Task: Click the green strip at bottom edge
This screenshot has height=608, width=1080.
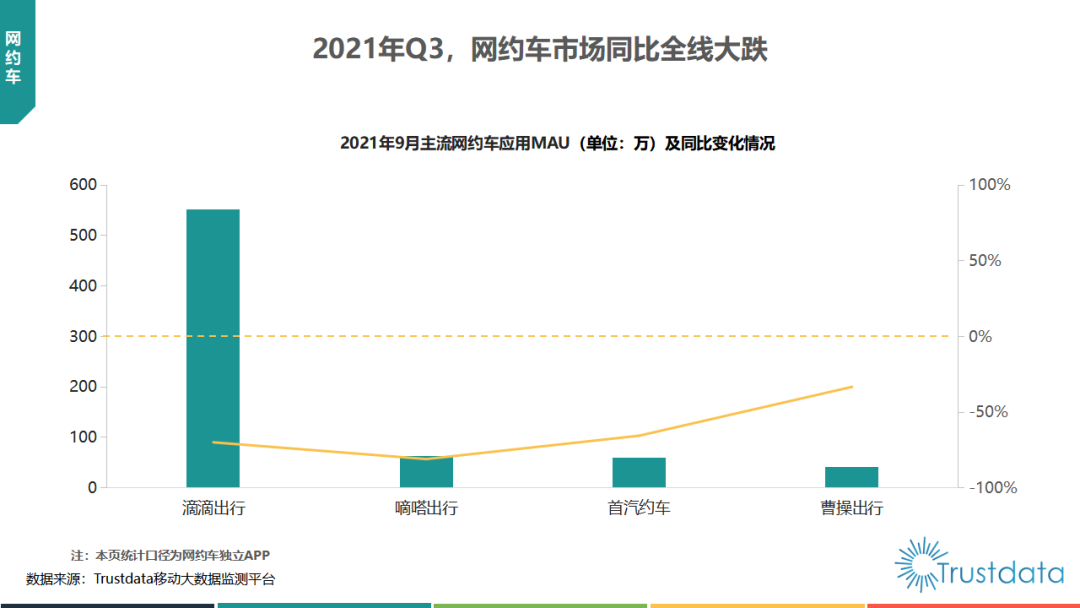Action: point(540,605)
